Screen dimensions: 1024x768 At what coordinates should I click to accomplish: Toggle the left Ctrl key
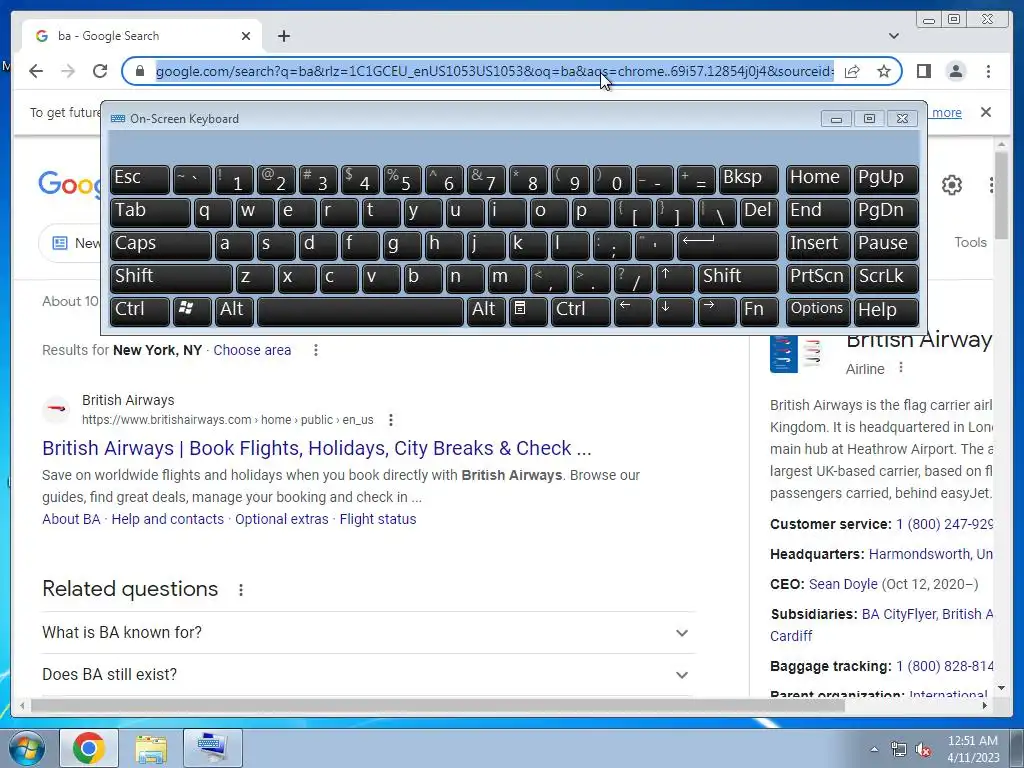point(140,311)
